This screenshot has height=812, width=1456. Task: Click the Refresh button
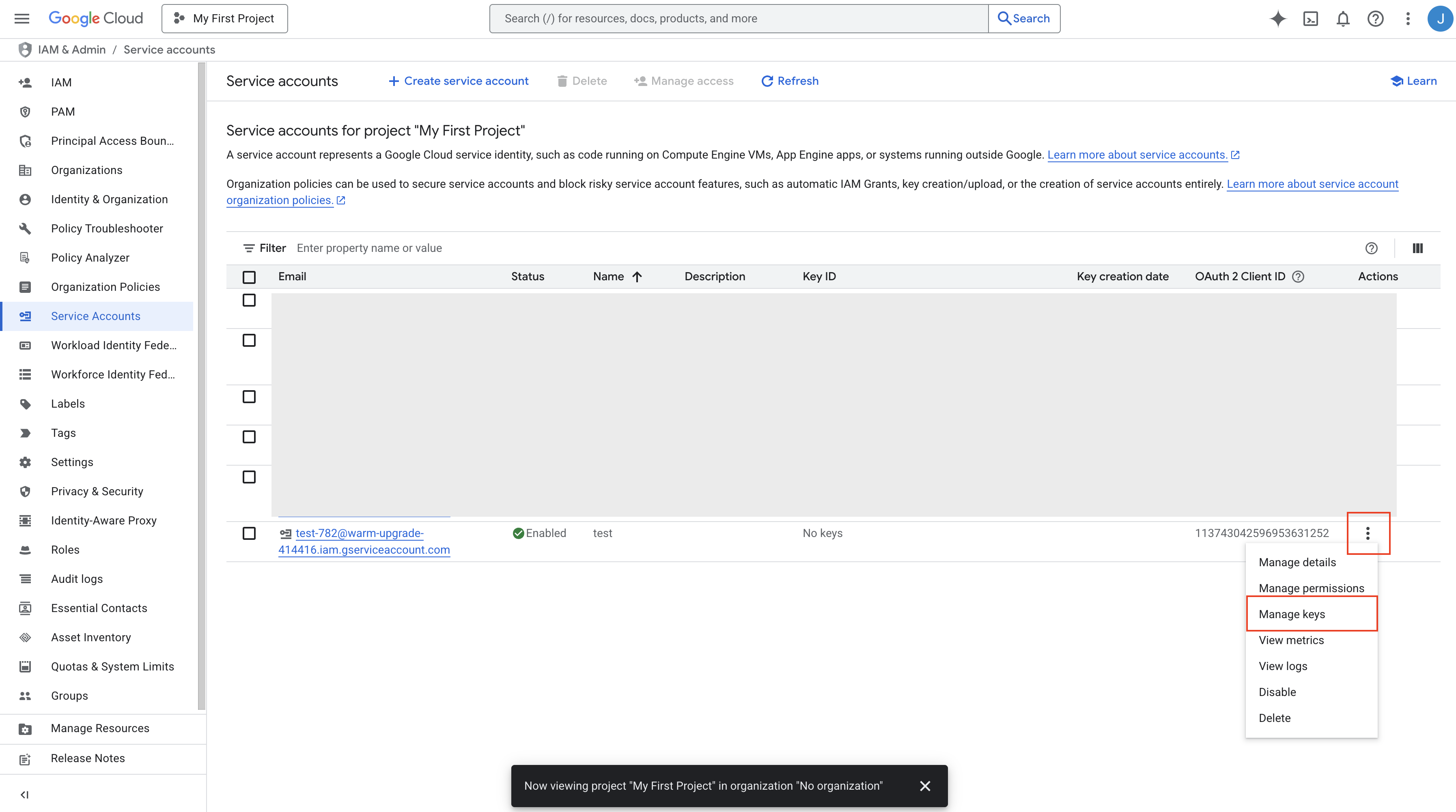[790, 81]
